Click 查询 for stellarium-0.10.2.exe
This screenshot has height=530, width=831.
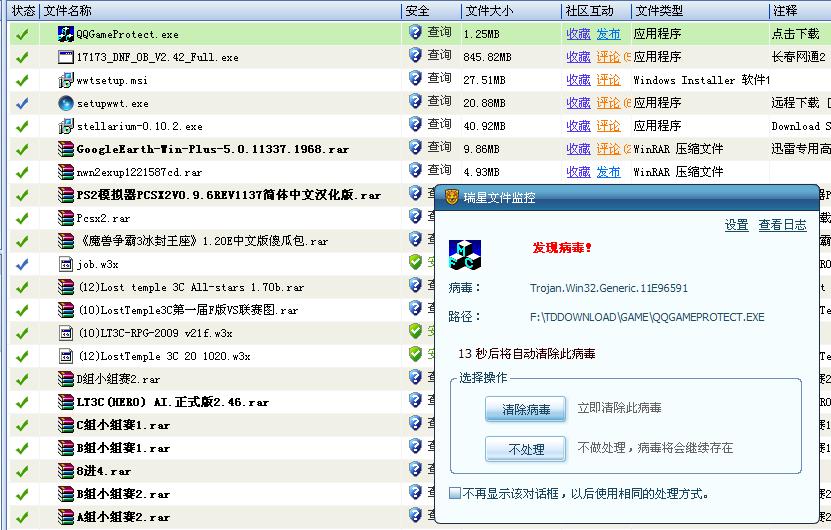coord(439,125)
